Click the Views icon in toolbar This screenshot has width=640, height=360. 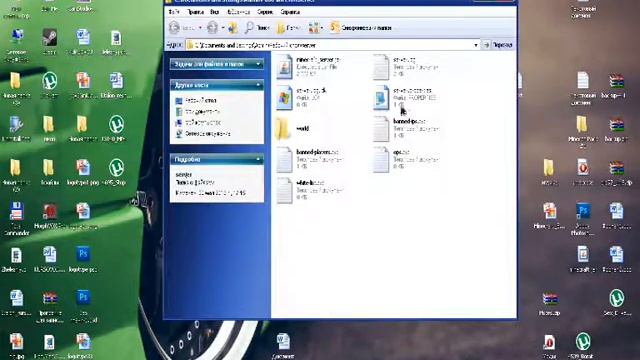313,28
